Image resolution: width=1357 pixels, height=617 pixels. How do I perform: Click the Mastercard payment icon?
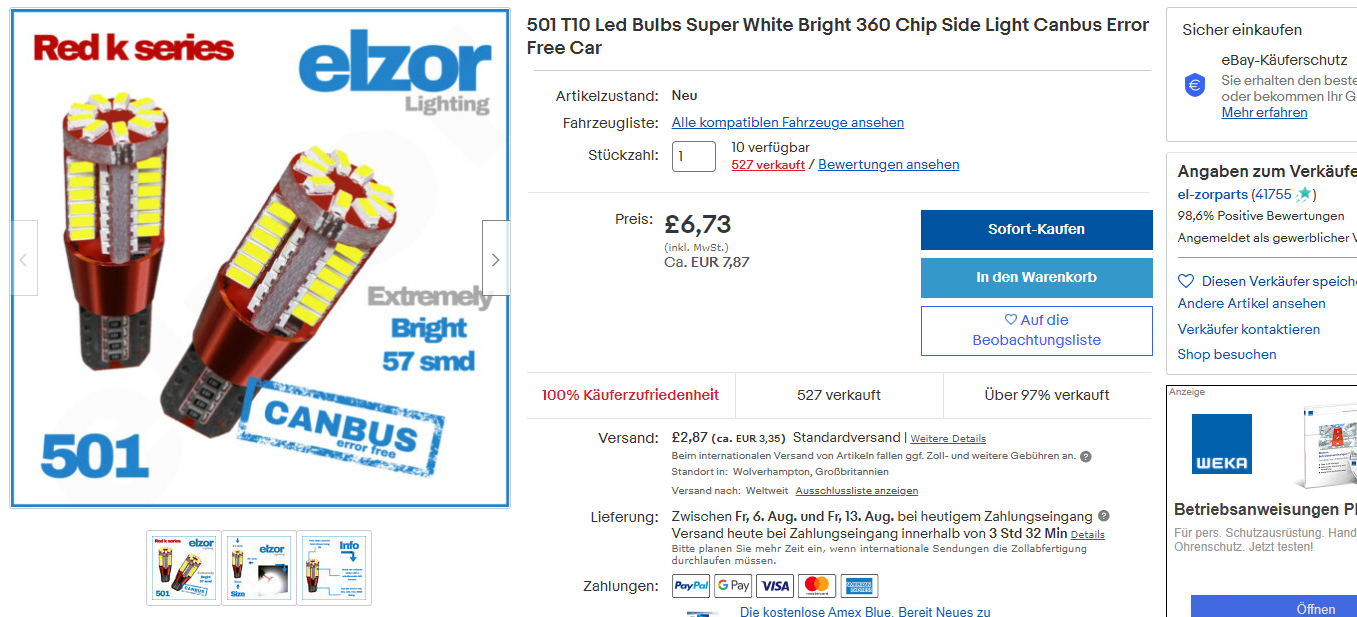click(x=817, y=586)
